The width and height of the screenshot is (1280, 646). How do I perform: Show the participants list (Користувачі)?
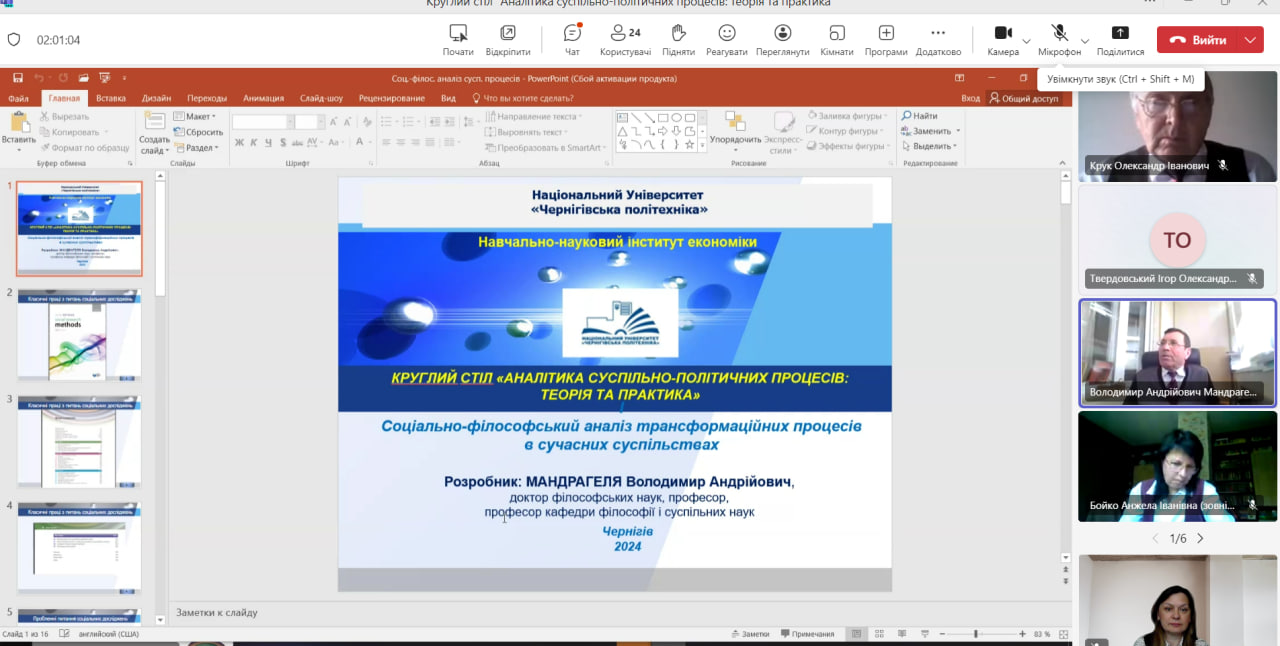(x=625, y=40)
